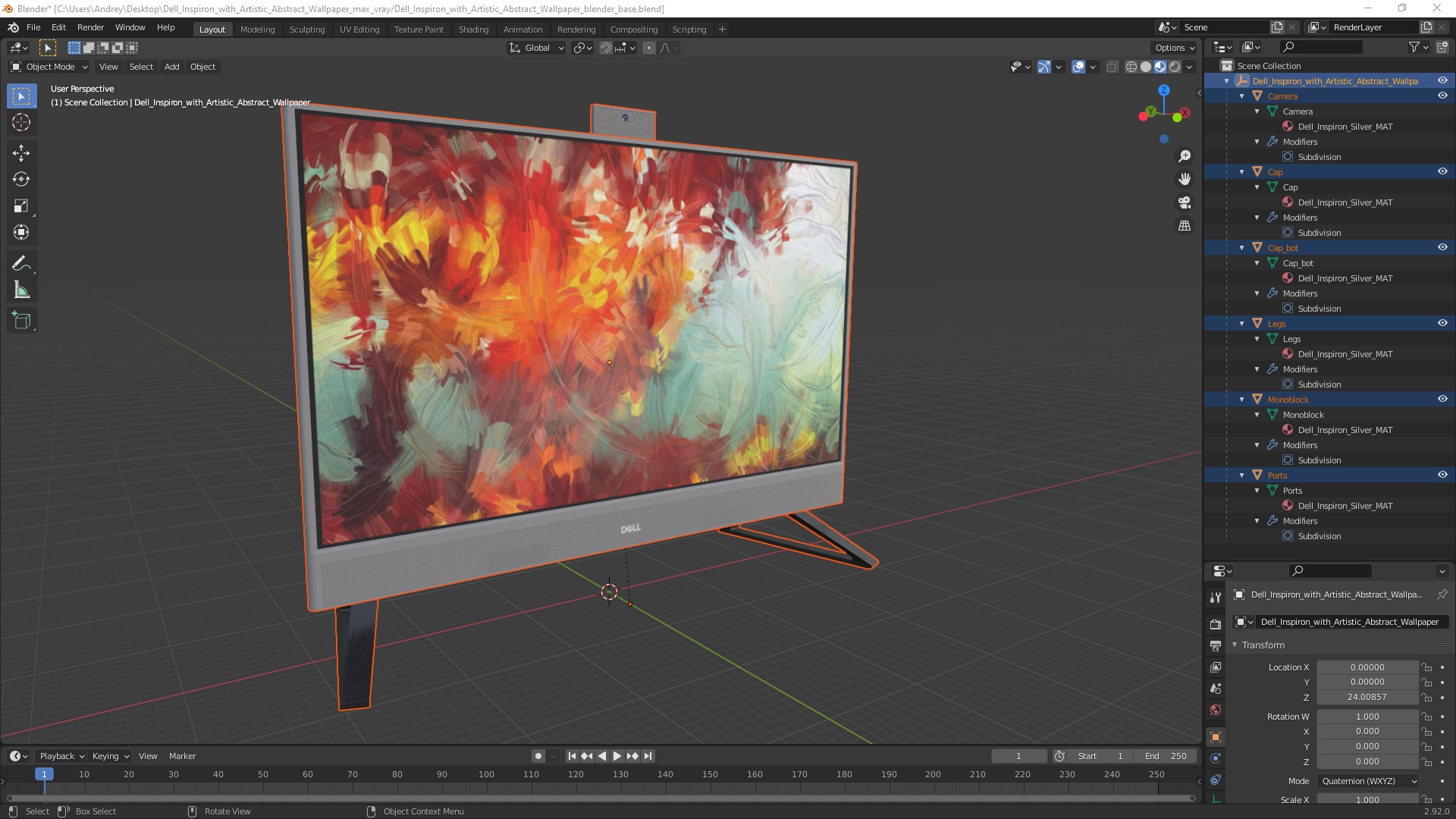Screen dimensions: 1456x819
Task: Open the Render properties tab
Action: 1216,624
